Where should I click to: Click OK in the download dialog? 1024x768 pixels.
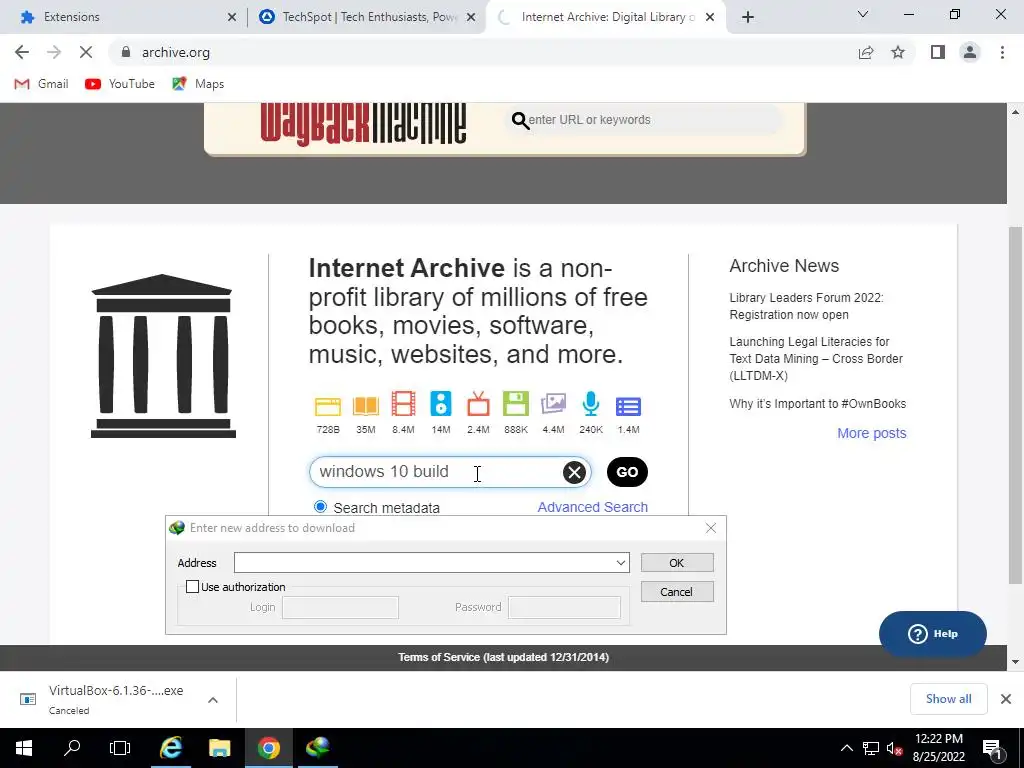tap(677, 563)
